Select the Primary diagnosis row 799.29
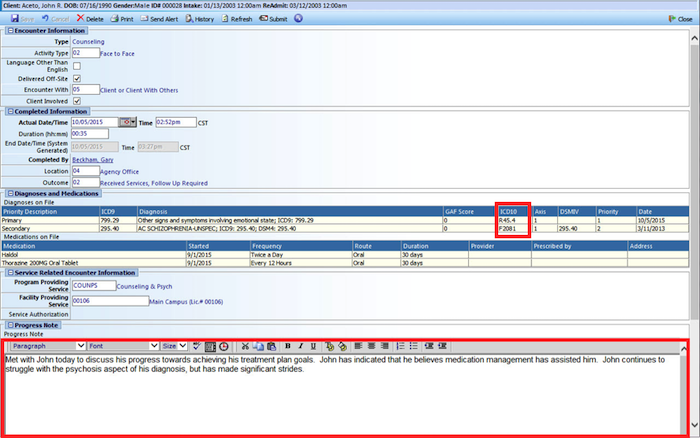Viewport: 700px width, 438px height. click(x=345, y=220)
